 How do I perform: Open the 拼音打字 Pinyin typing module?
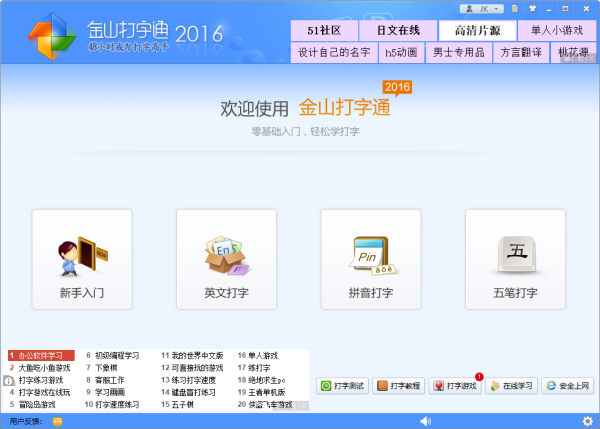[371, 259]
